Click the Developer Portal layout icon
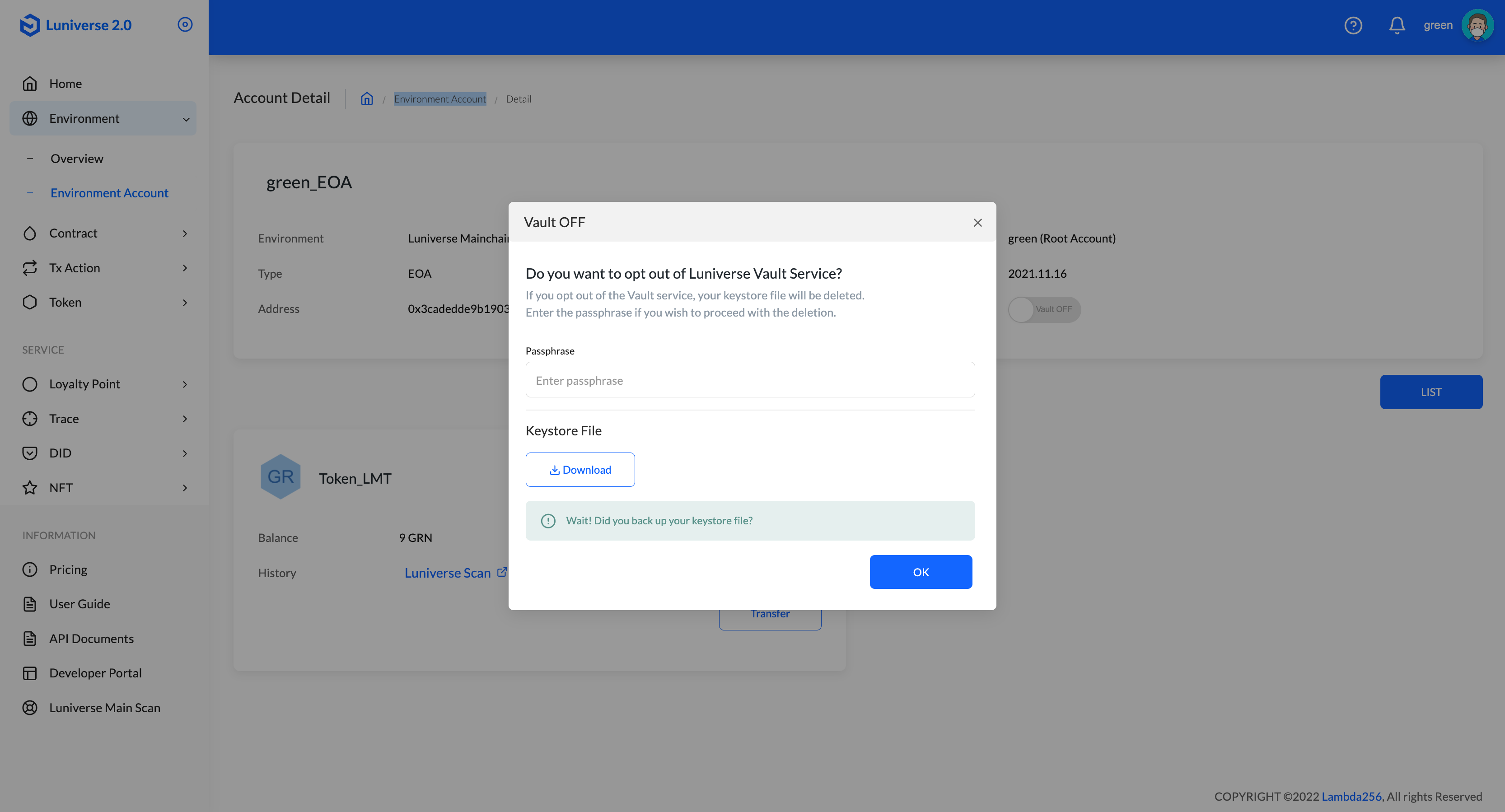 [x=30, y=673]
